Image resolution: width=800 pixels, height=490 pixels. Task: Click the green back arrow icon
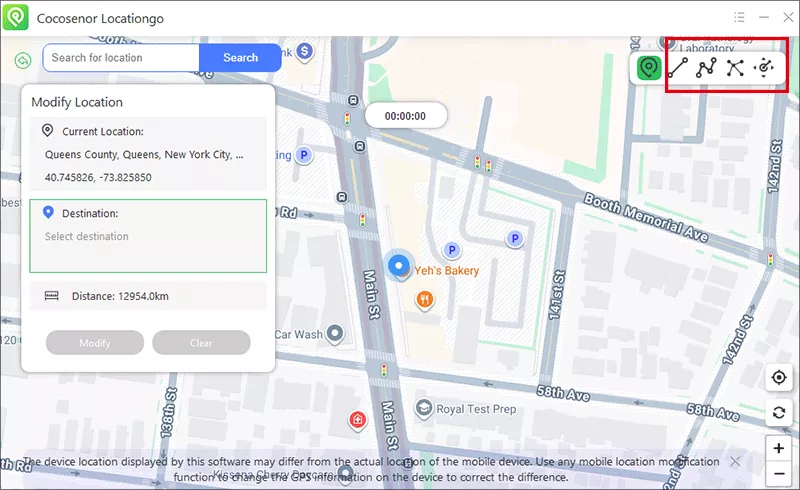[23, 60]
